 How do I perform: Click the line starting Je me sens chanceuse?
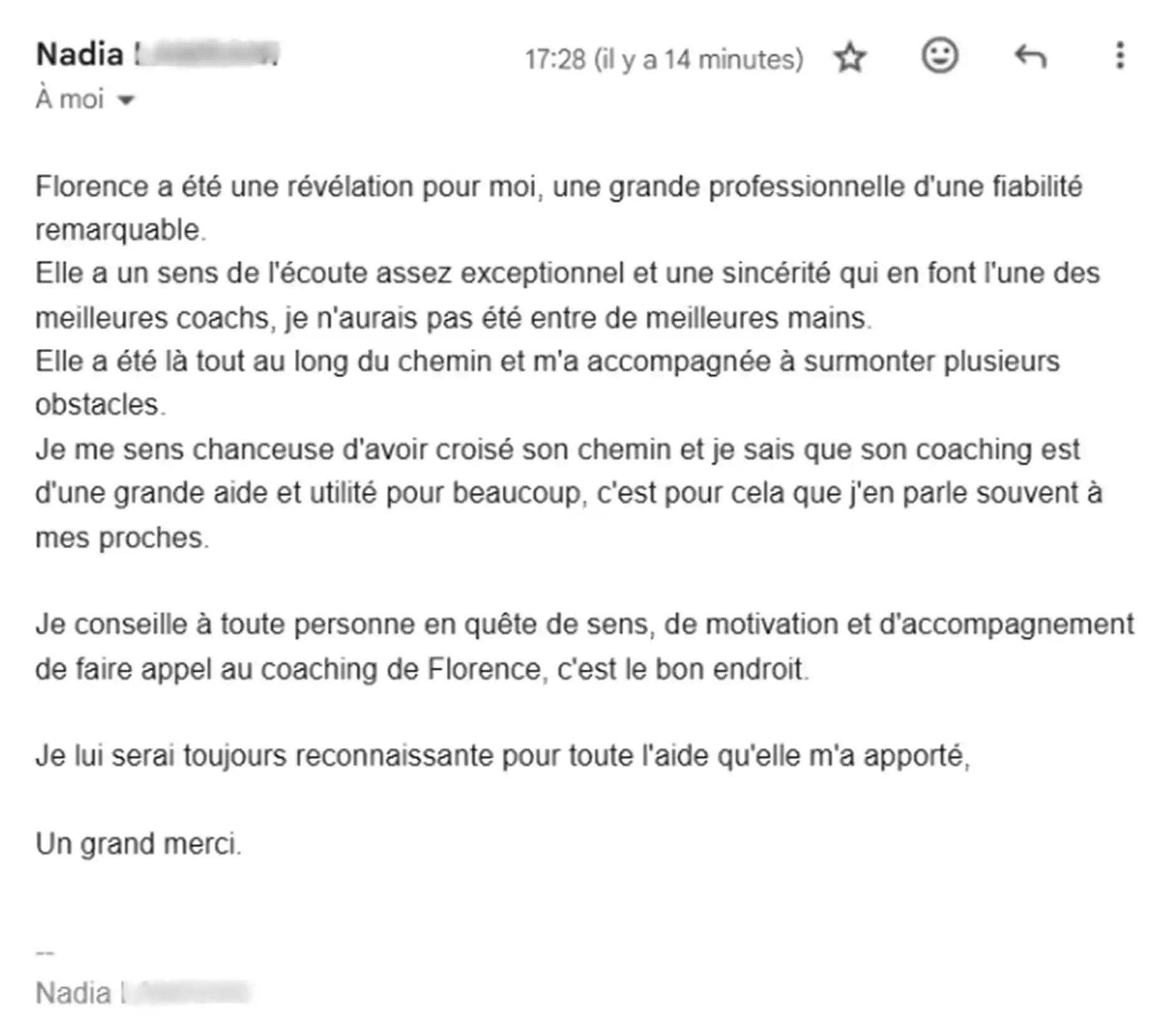[x=557, y=450]
